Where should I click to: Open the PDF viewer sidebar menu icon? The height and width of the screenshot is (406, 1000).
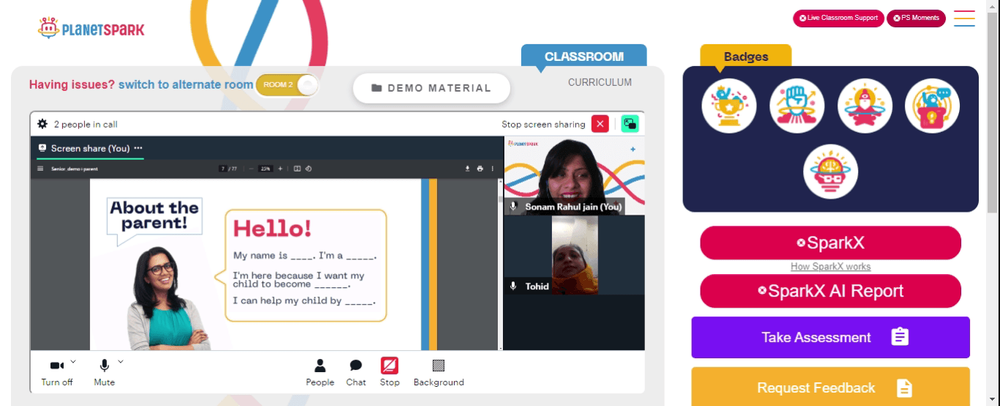click(x=41, y=169)
